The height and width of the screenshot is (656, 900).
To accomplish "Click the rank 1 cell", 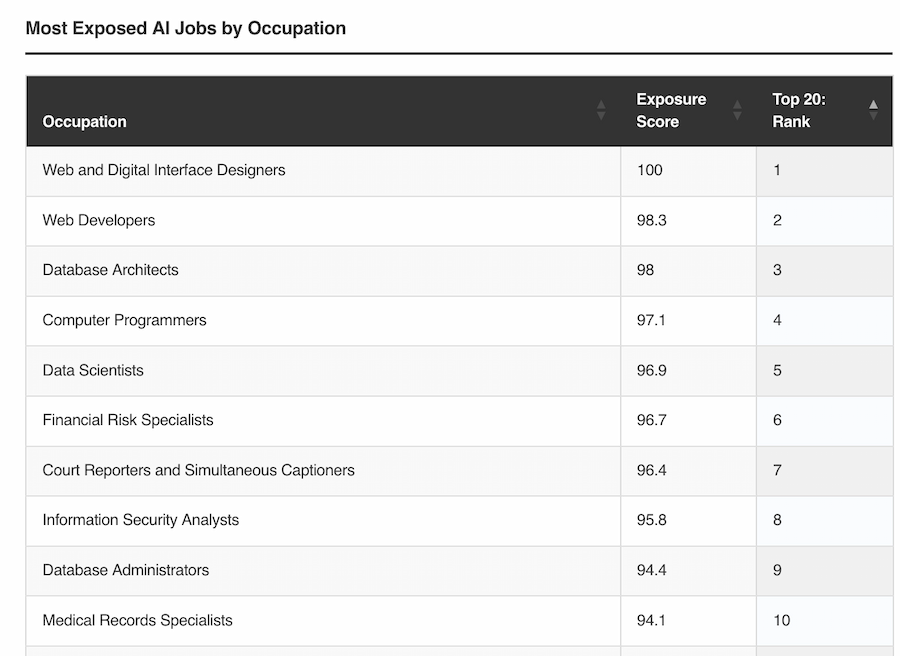I will pyautogui.click(x=777, y=170).
